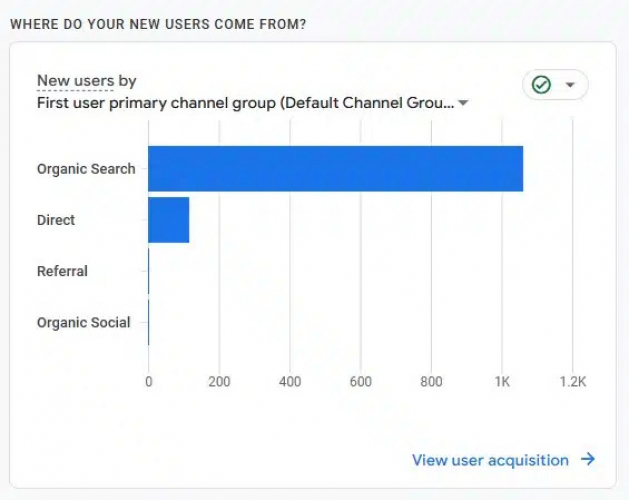
Task: Click the 1K axis tick label
Action: 502,381
